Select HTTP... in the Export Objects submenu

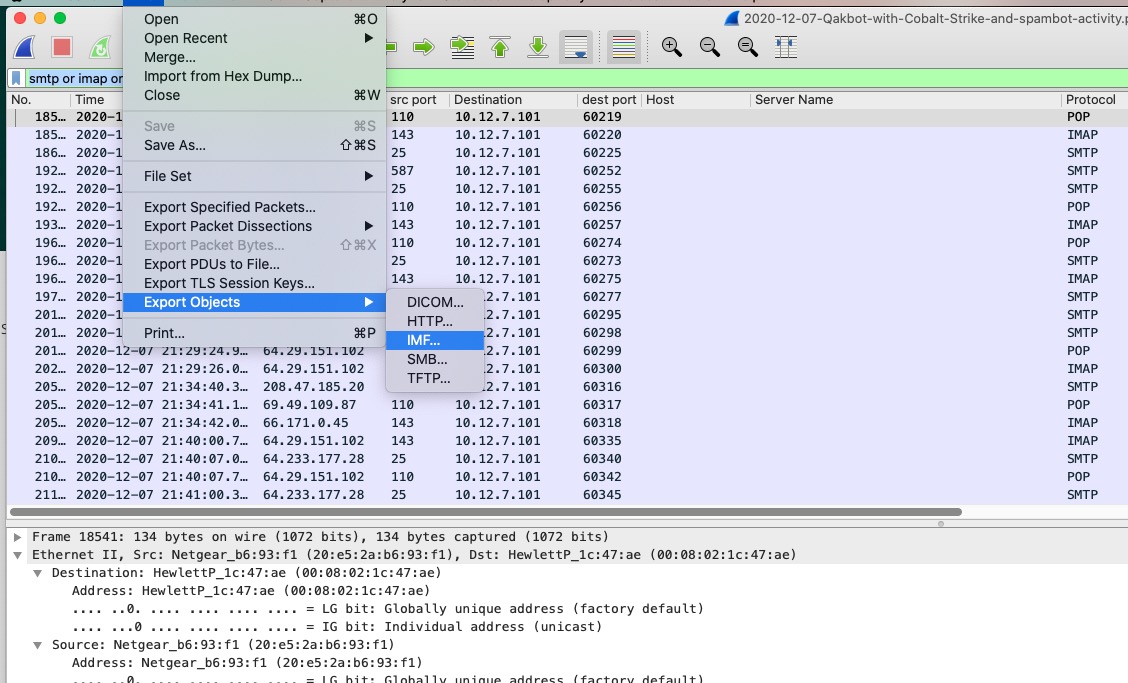tap(435, 321)
